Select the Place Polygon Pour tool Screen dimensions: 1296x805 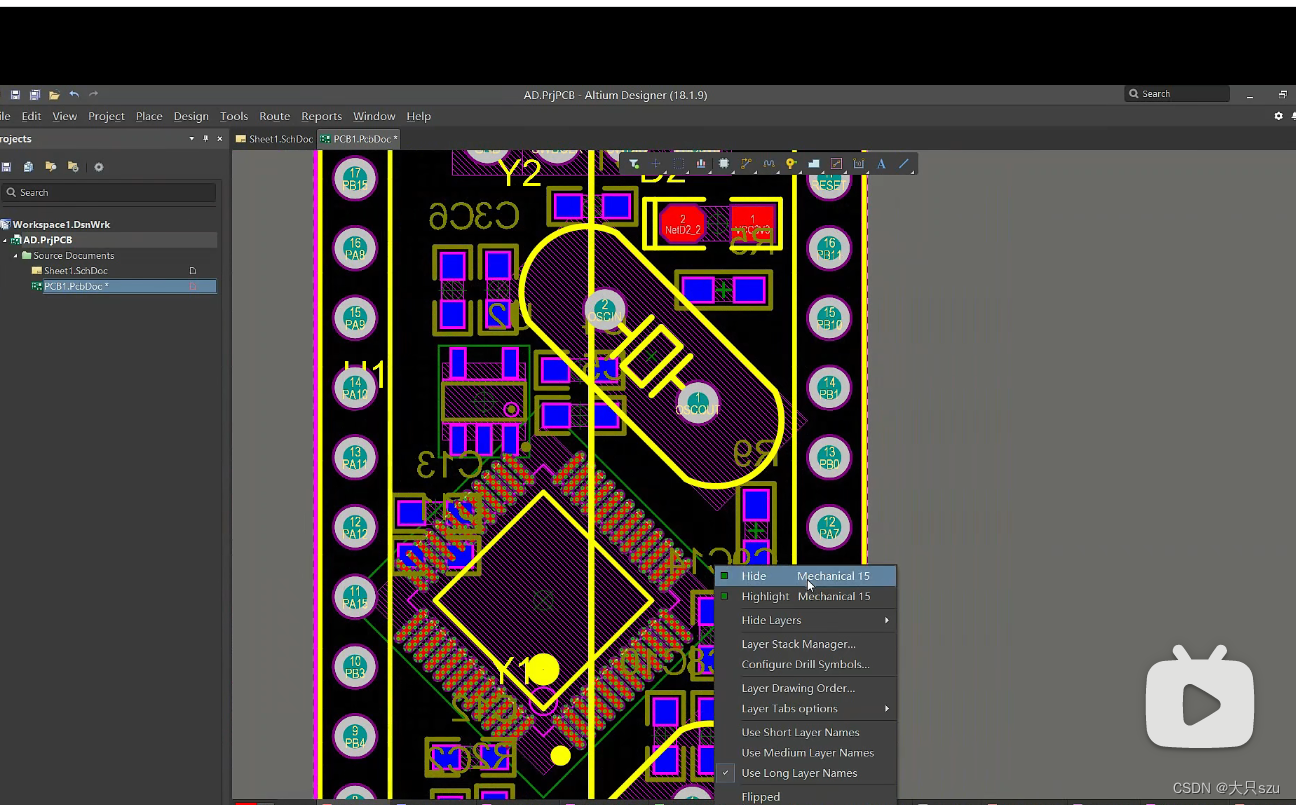pyautogui.click(x=814, y=164)
